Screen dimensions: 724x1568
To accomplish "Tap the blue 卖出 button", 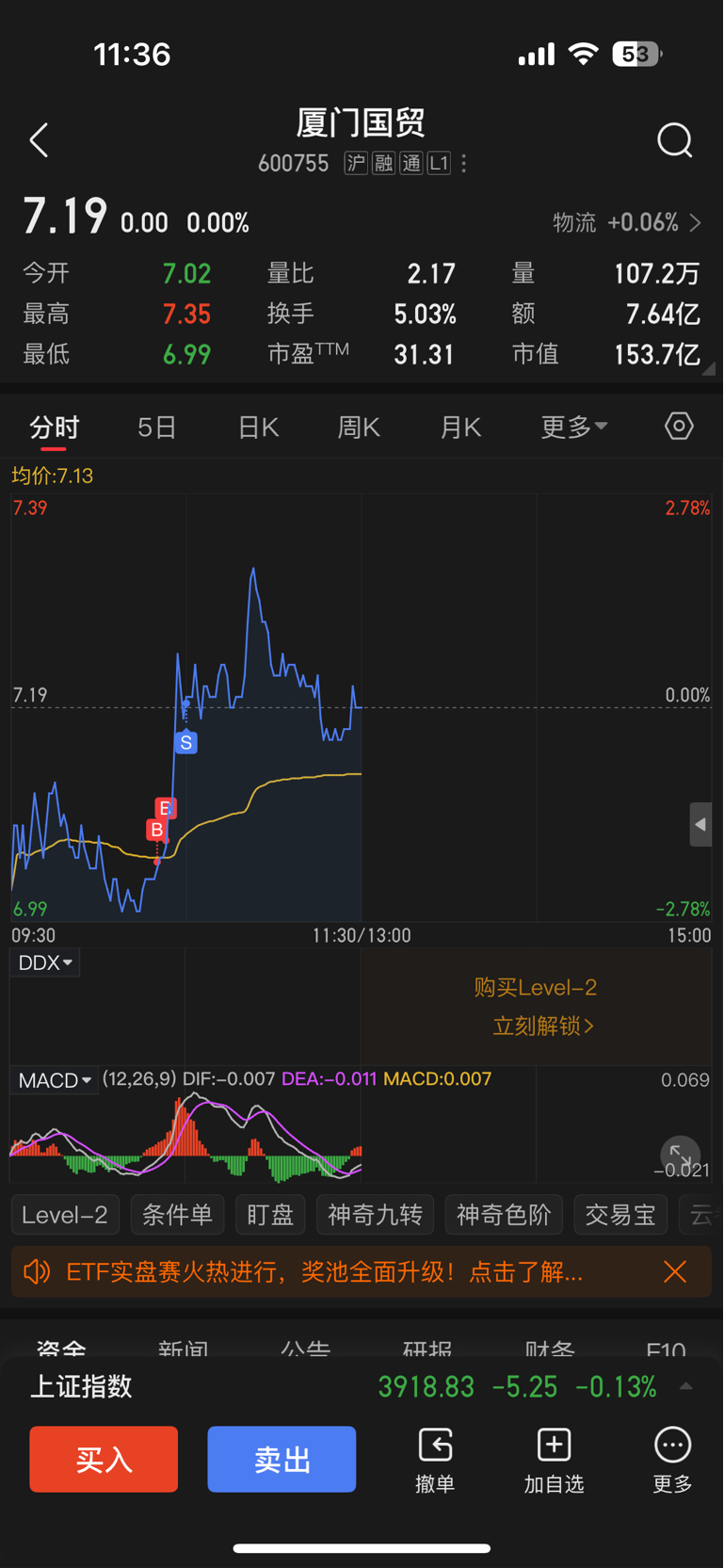I will point(282,1459).
